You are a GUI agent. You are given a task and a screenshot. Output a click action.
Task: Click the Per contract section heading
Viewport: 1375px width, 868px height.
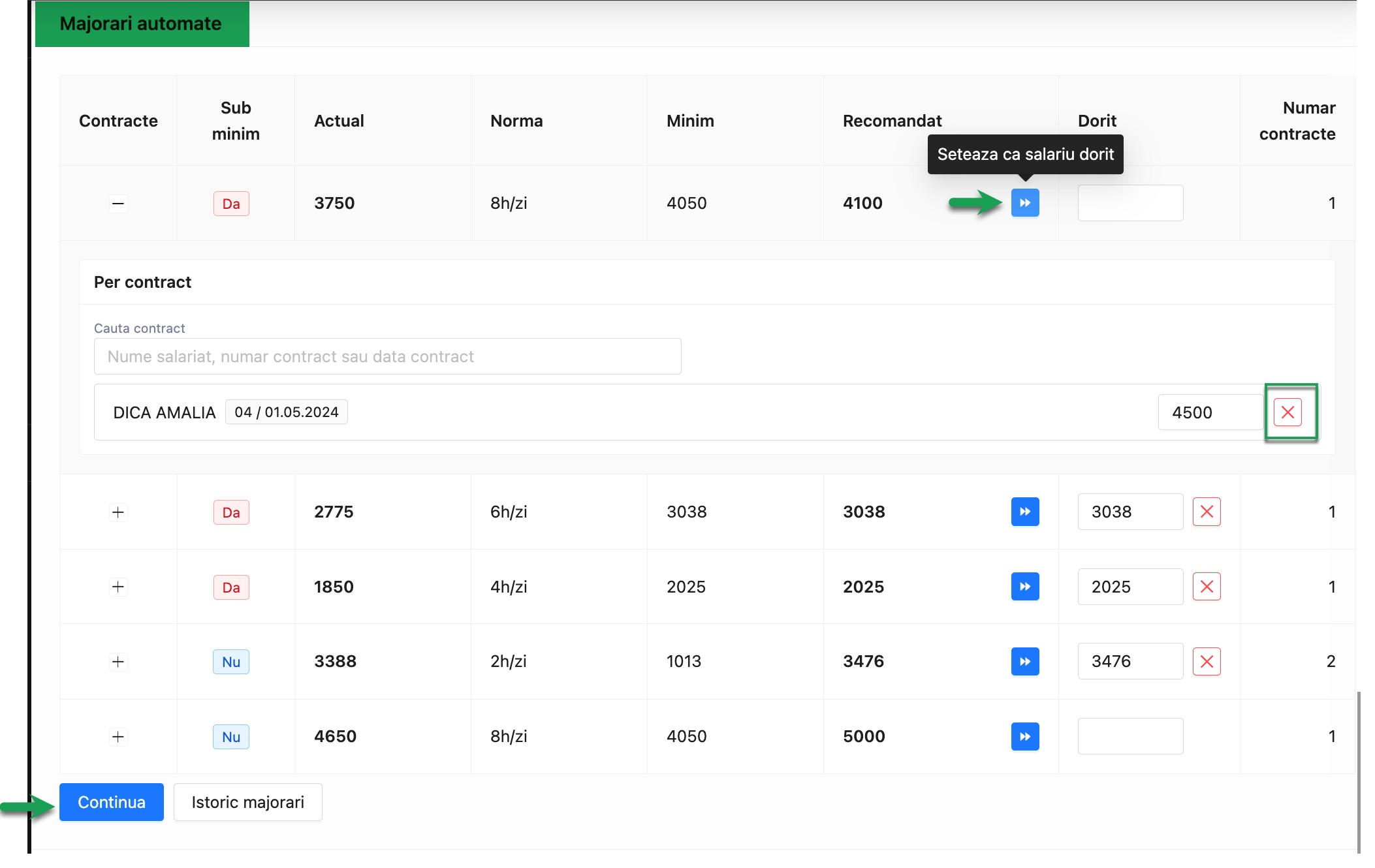(x=142, y=282)
